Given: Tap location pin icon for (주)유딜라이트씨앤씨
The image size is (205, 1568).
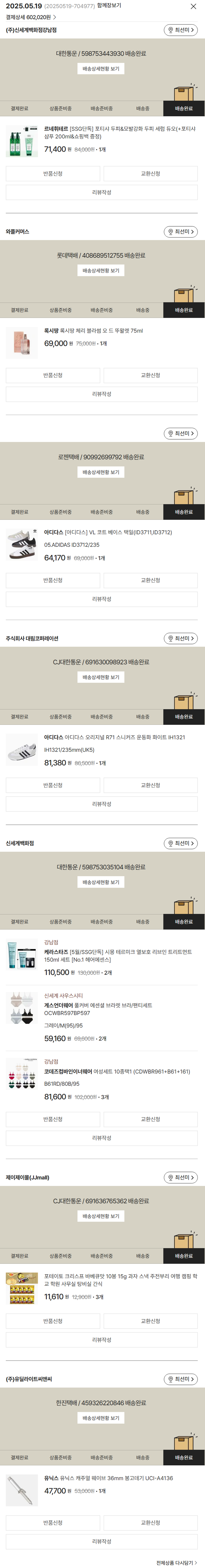Looking at the screenshot, I should (x=171, y=1379).
